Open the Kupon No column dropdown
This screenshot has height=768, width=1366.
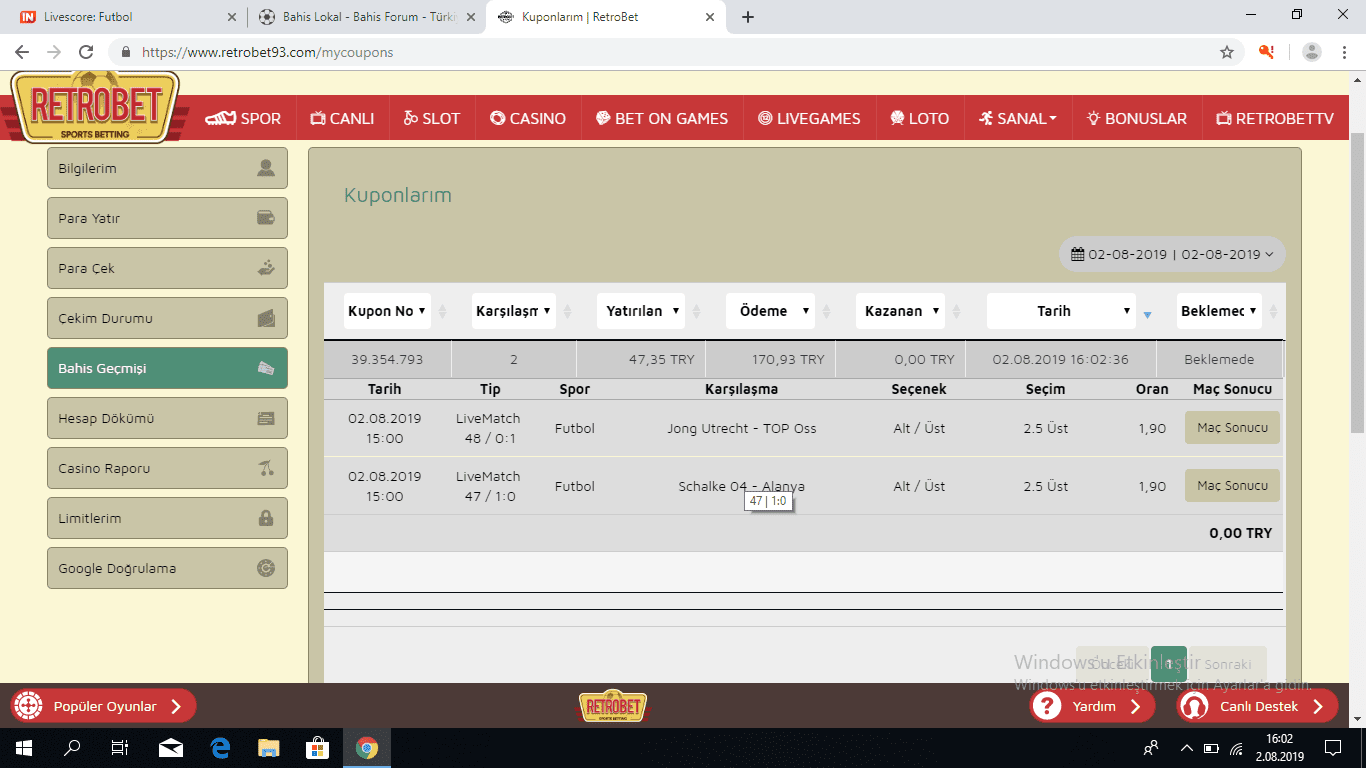(x=387, y=311)
